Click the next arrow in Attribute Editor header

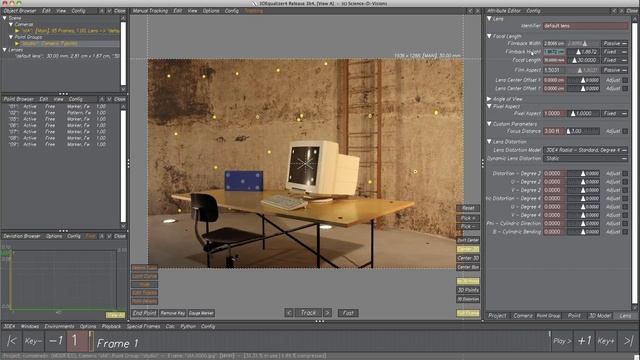622,11
